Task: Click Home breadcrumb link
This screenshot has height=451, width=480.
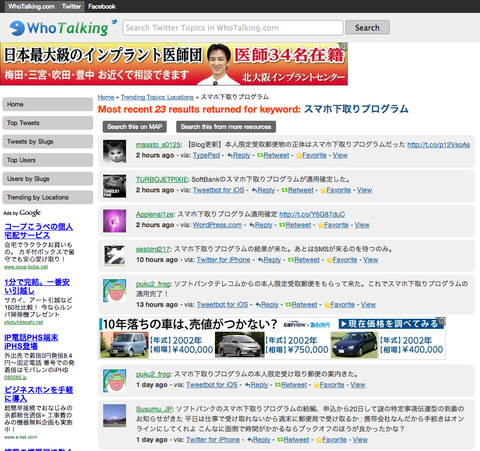Action: (x=106, y=97)
